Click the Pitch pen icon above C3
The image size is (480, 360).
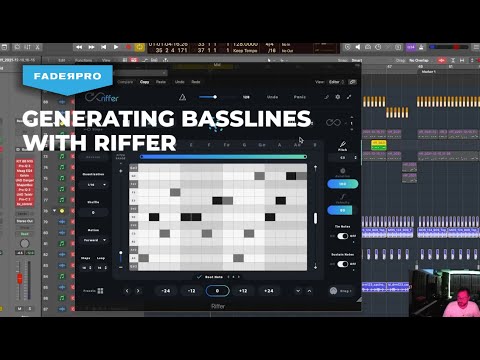[x=342, y=144]
